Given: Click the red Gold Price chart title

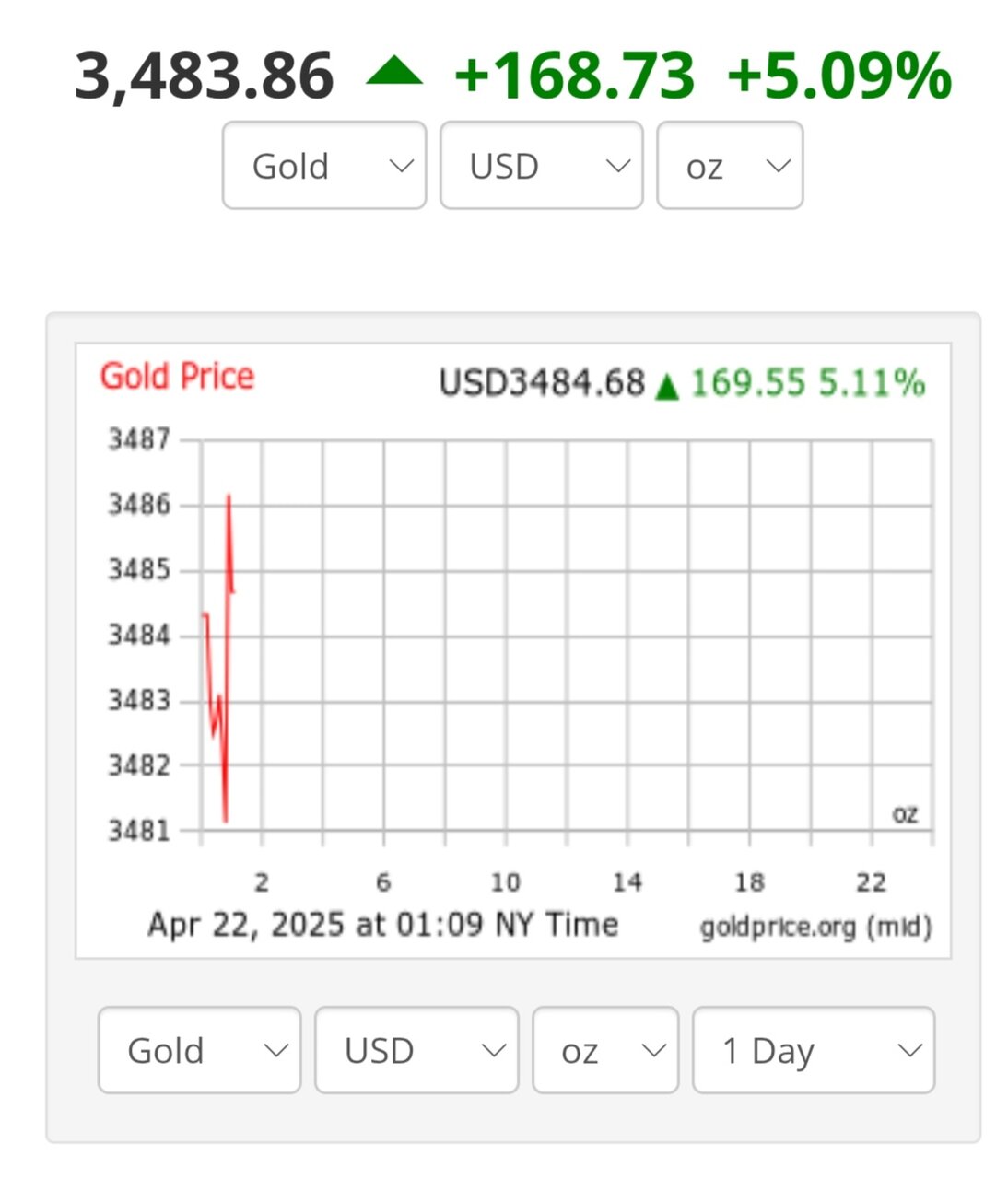Looking at the screenshot, I should pyautogui.click(x=177, y=377).
